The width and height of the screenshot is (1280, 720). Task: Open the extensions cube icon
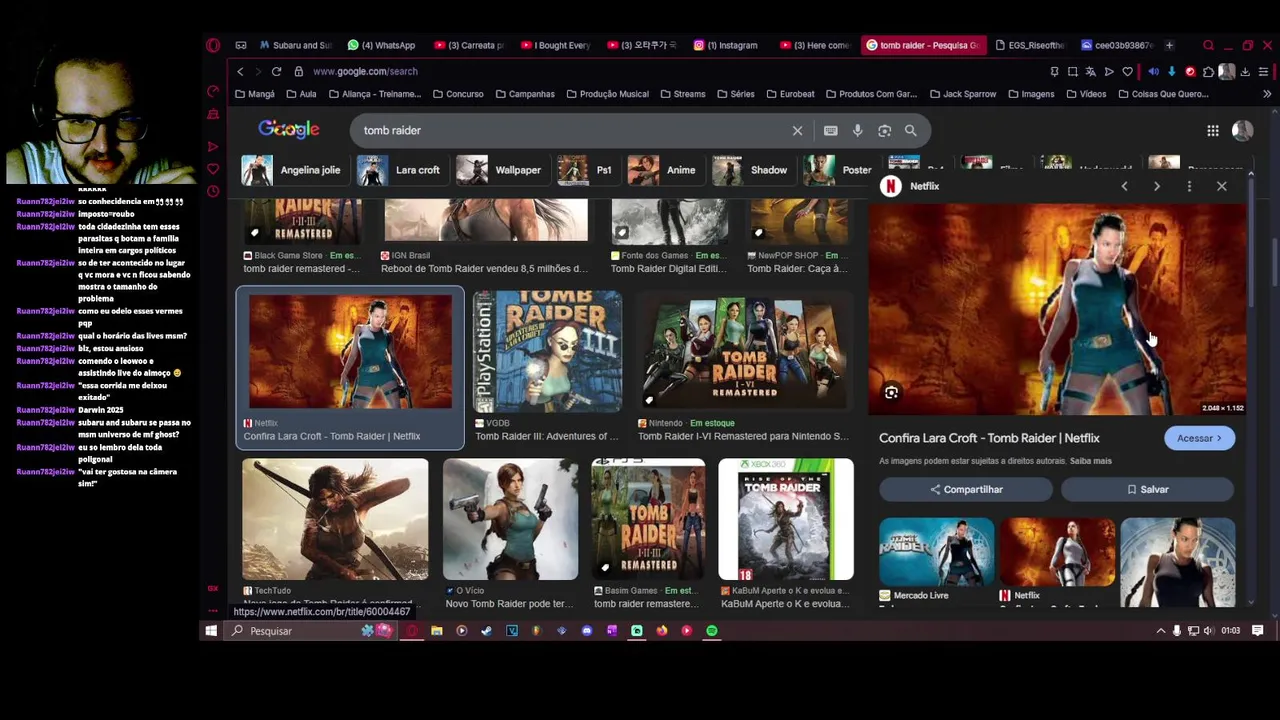pyautogui.click(x=1208, y=72)
